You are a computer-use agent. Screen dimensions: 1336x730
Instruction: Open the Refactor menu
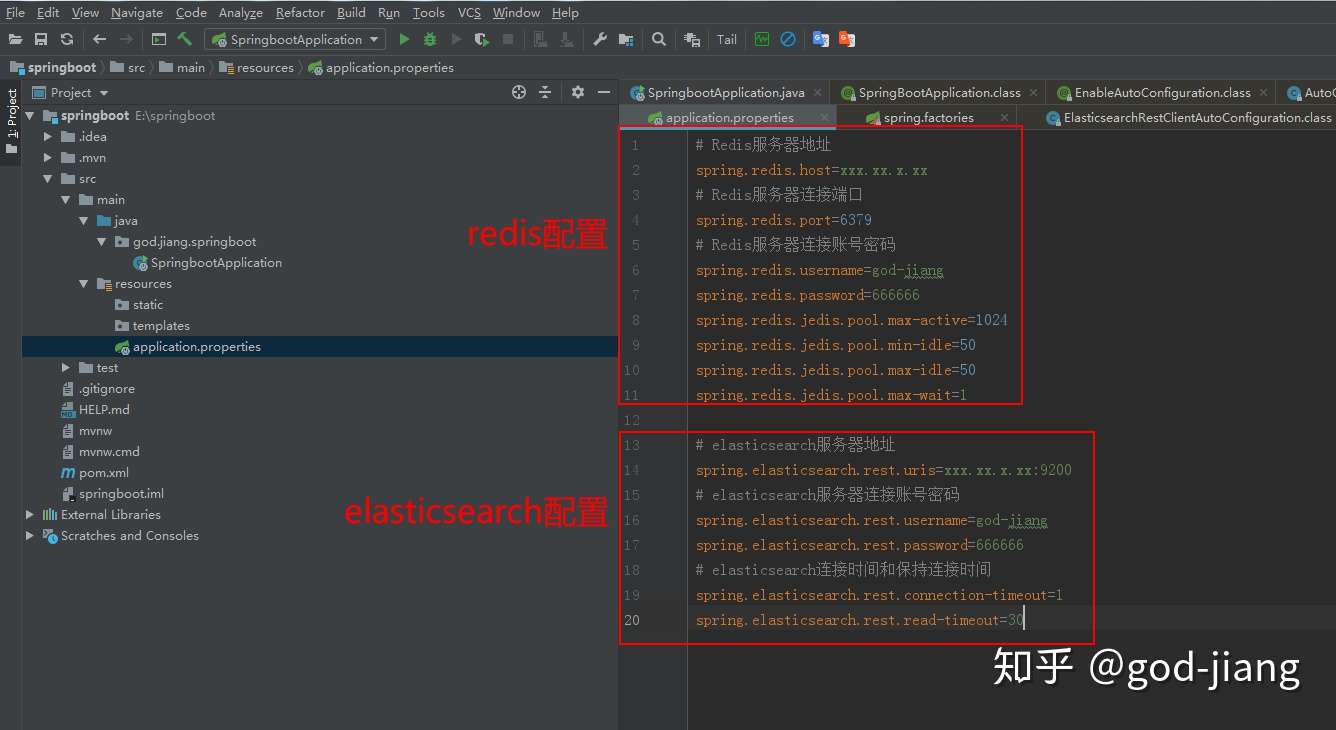pos(300,13)
